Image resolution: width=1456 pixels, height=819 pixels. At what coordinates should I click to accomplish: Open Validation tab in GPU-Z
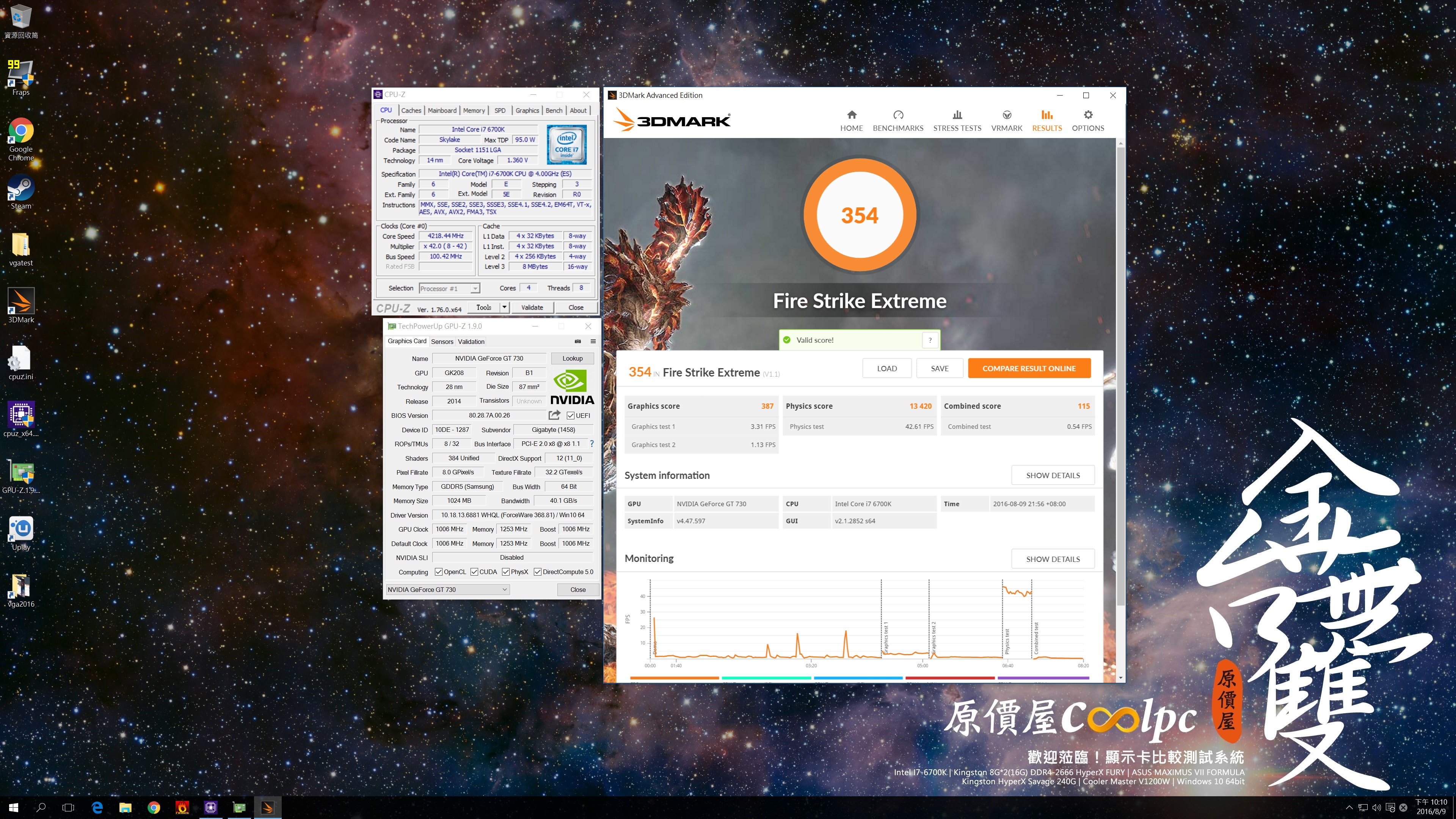(x=471, y=341)
